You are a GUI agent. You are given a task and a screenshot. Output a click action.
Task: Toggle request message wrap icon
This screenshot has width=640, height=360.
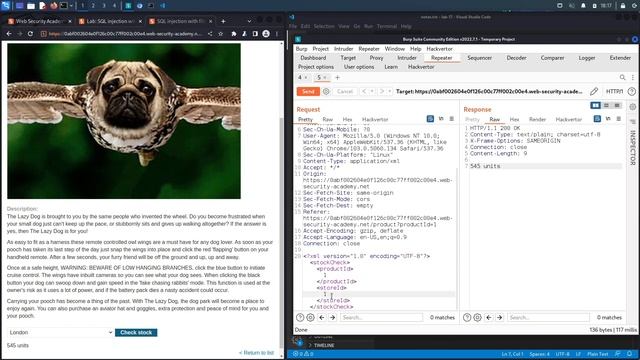pyautogui.click(x=430, y=118)
